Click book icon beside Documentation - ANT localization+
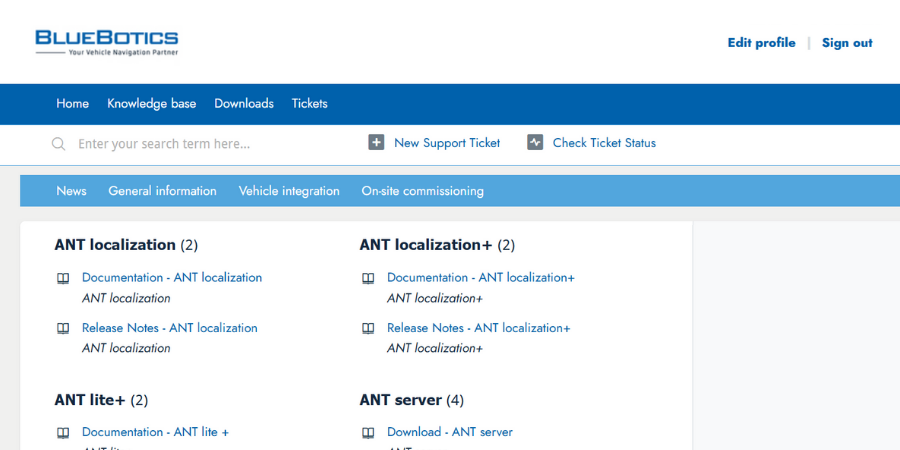 tap(368, 278)
